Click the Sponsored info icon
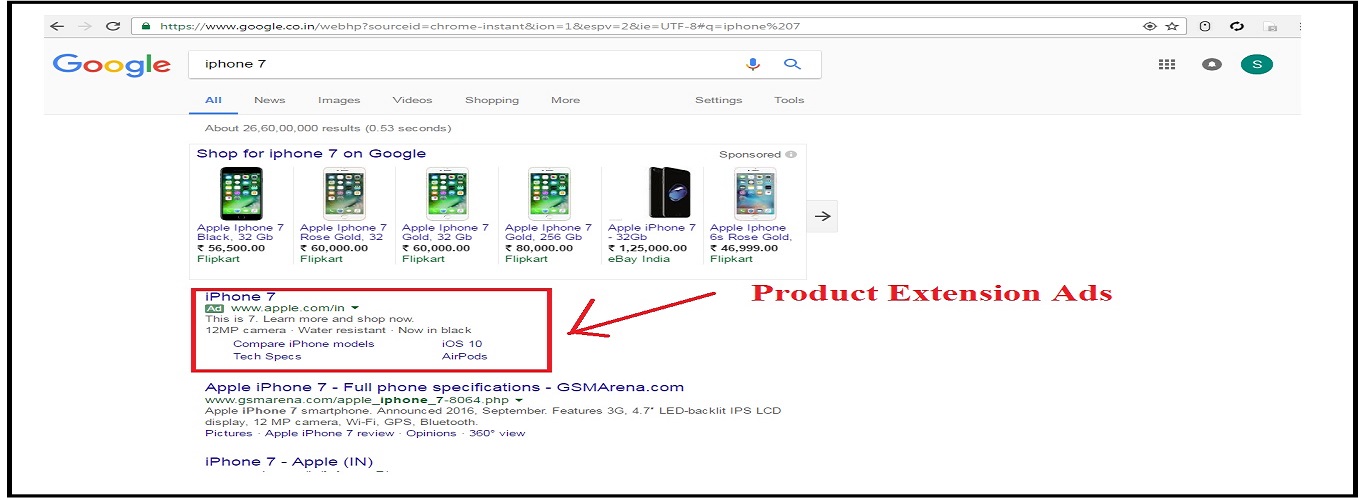 tap(791, 155)
